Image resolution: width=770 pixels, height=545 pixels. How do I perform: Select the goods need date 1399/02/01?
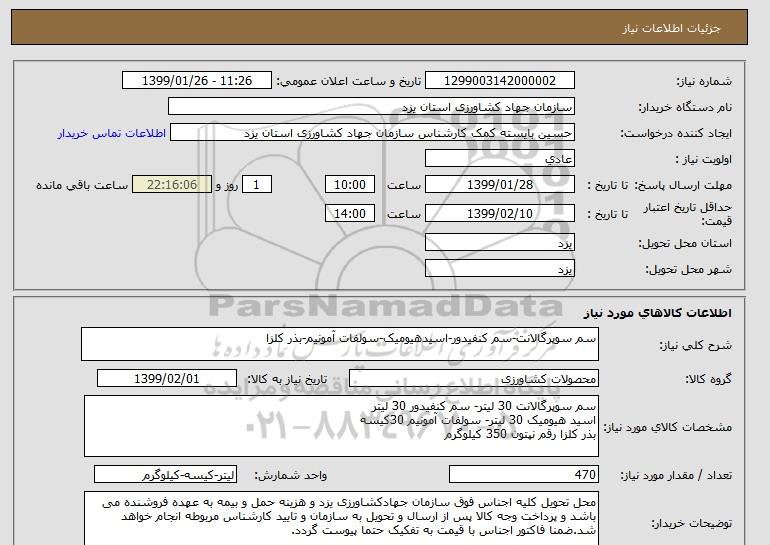(x=167, y=379)
